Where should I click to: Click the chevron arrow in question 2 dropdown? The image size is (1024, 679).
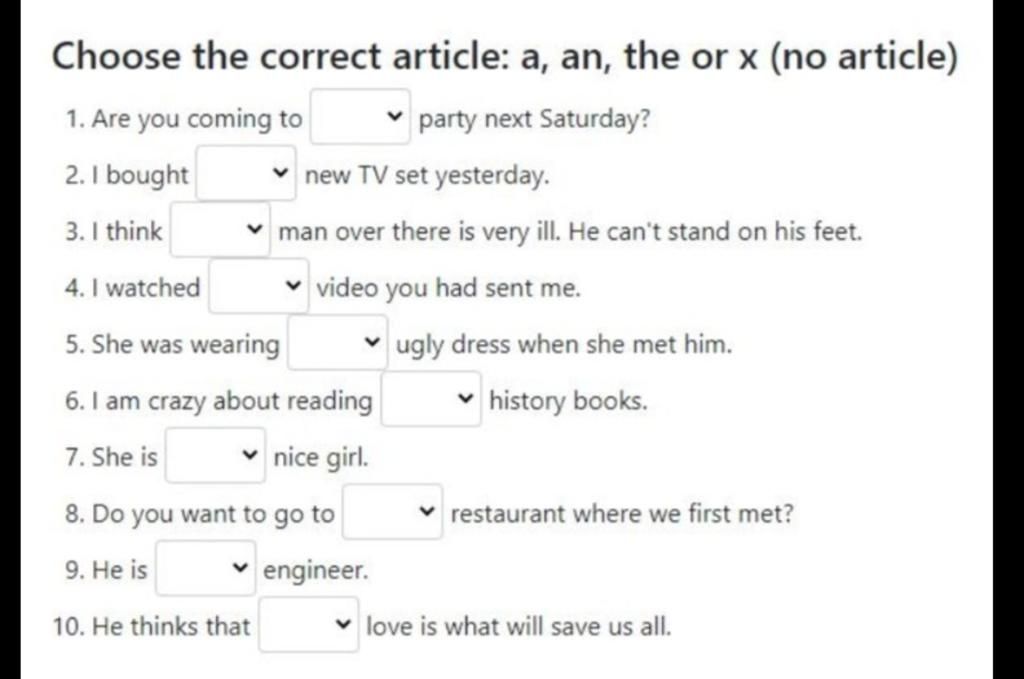(280, 173)
